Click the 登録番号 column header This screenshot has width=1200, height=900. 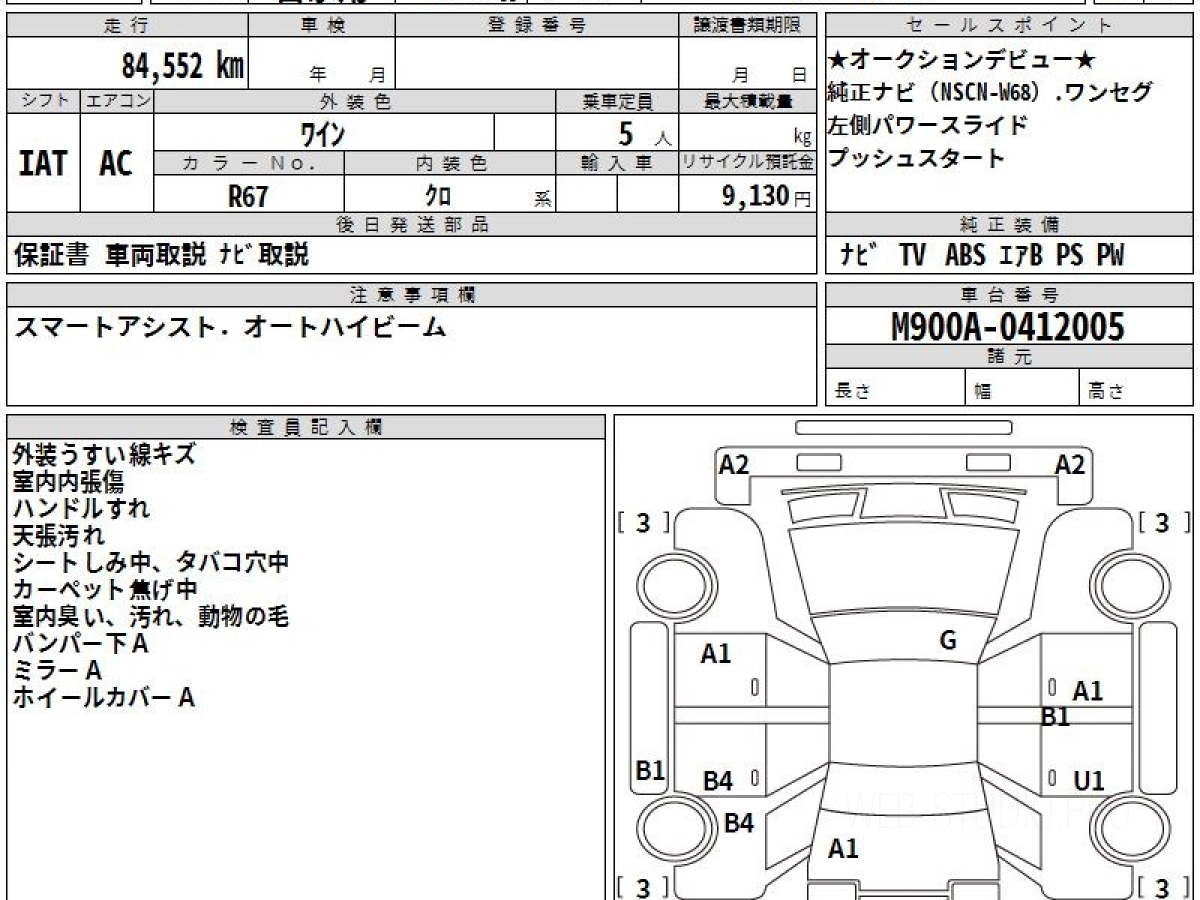(537, 26)
